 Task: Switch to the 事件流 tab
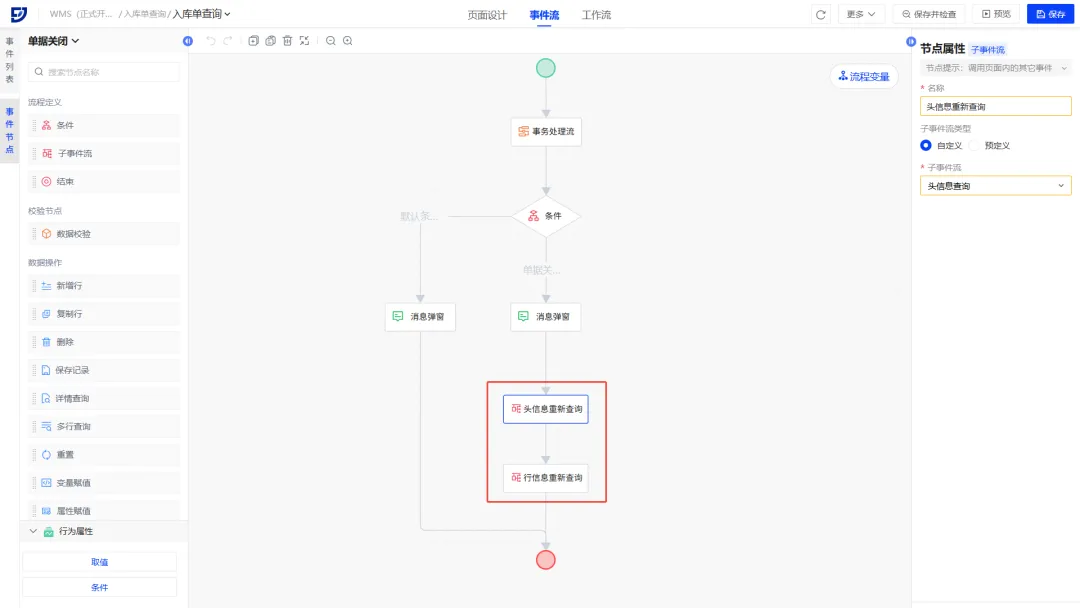pos(544,15)
